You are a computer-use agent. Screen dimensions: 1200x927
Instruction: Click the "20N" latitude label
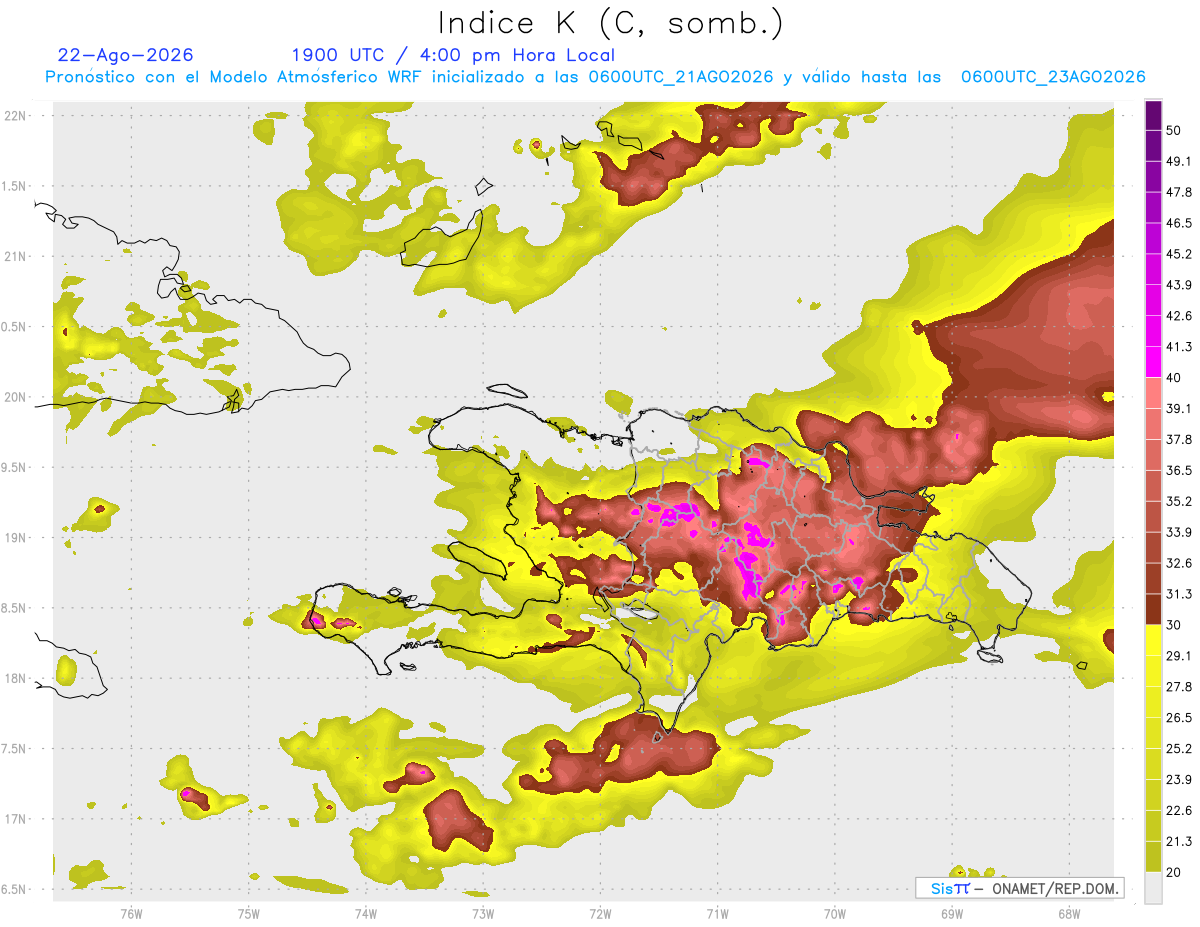(16, 398)
